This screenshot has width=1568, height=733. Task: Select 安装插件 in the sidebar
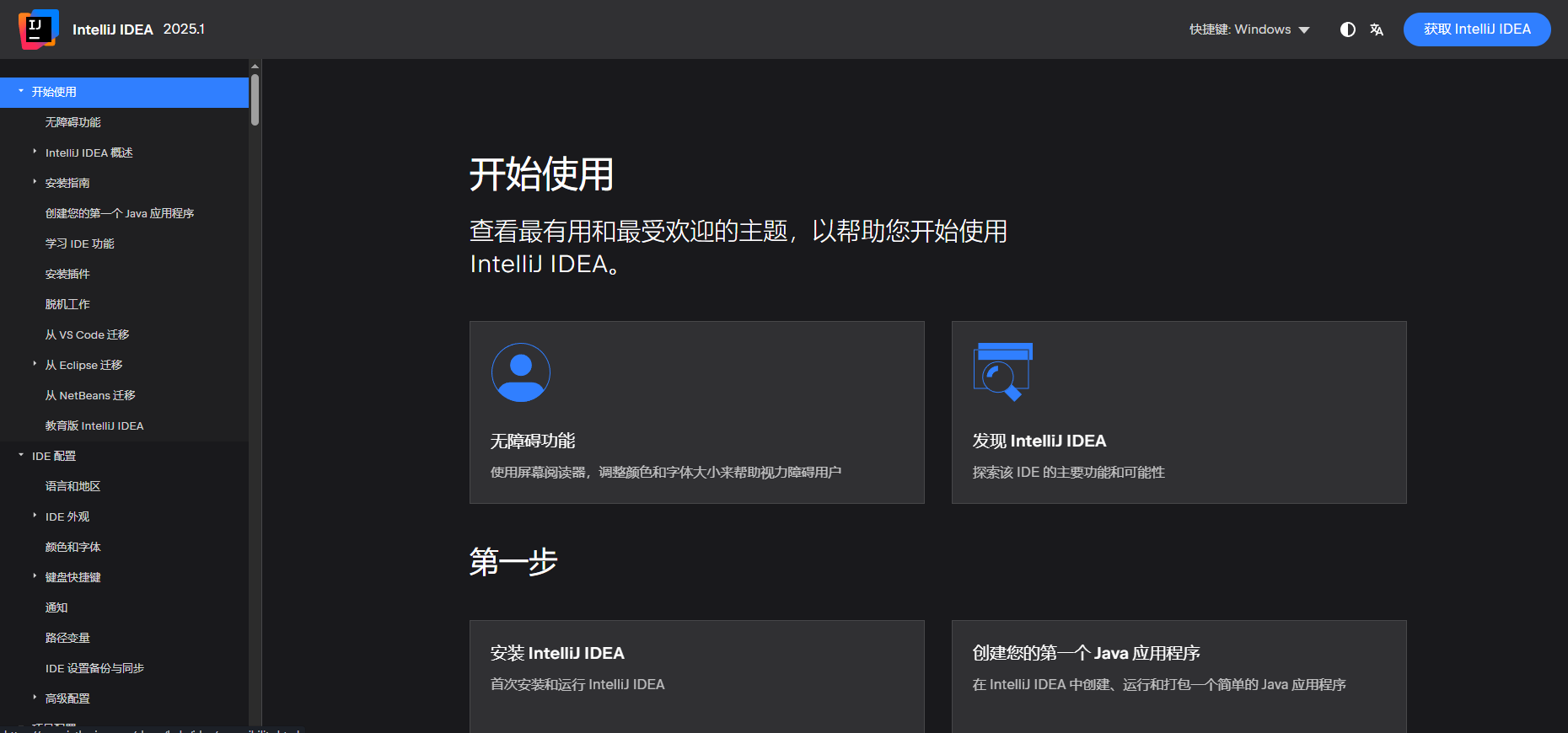click(67, 274)
